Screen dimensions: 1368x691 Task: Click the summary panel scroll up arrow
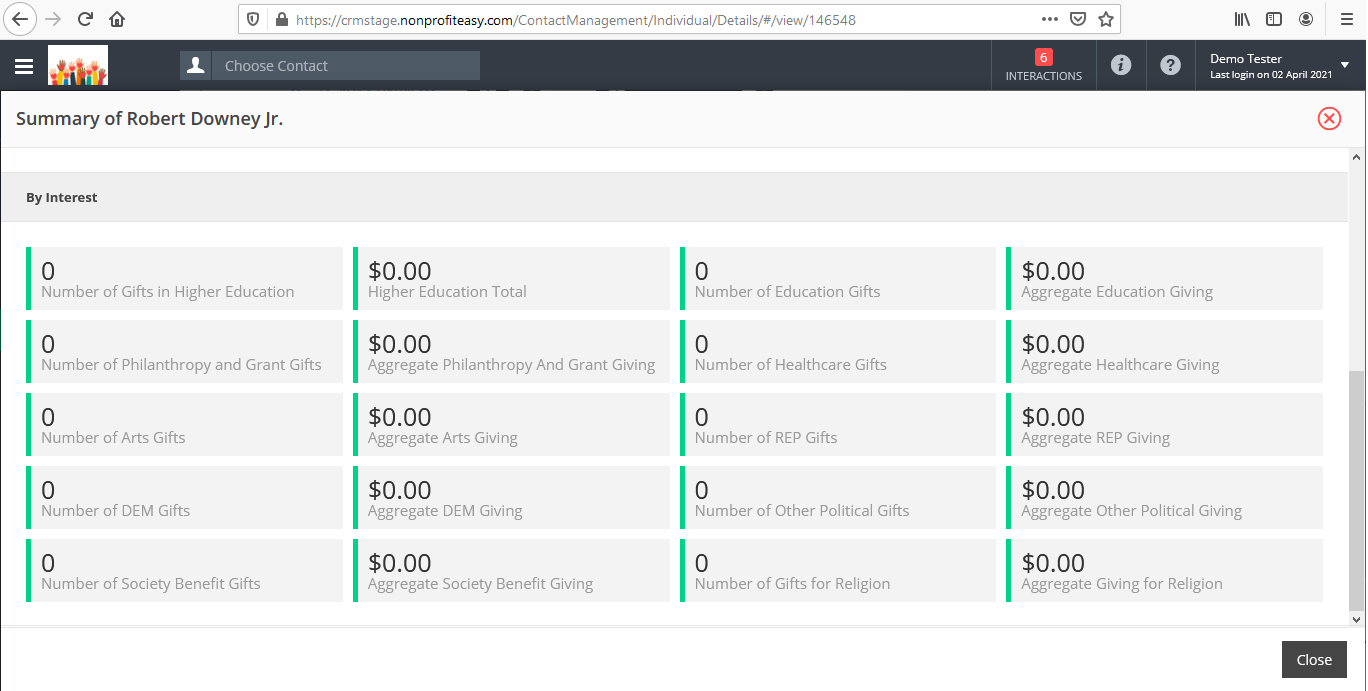click(x=1357, y=157)
